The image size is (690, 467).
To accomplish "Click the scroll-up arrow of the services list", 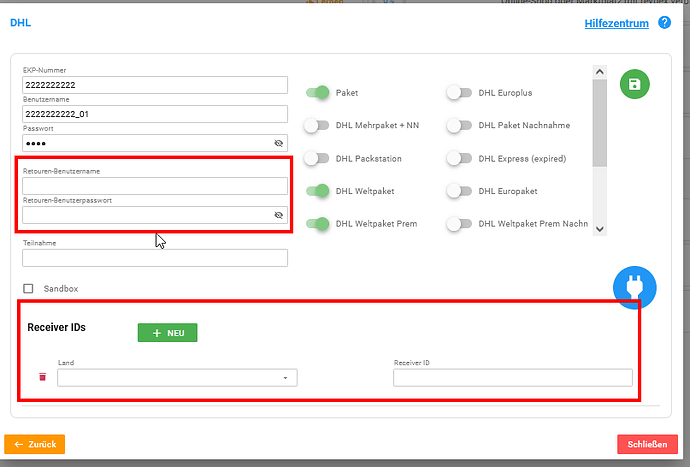I will pyautogui.click(x=599, y=72).
